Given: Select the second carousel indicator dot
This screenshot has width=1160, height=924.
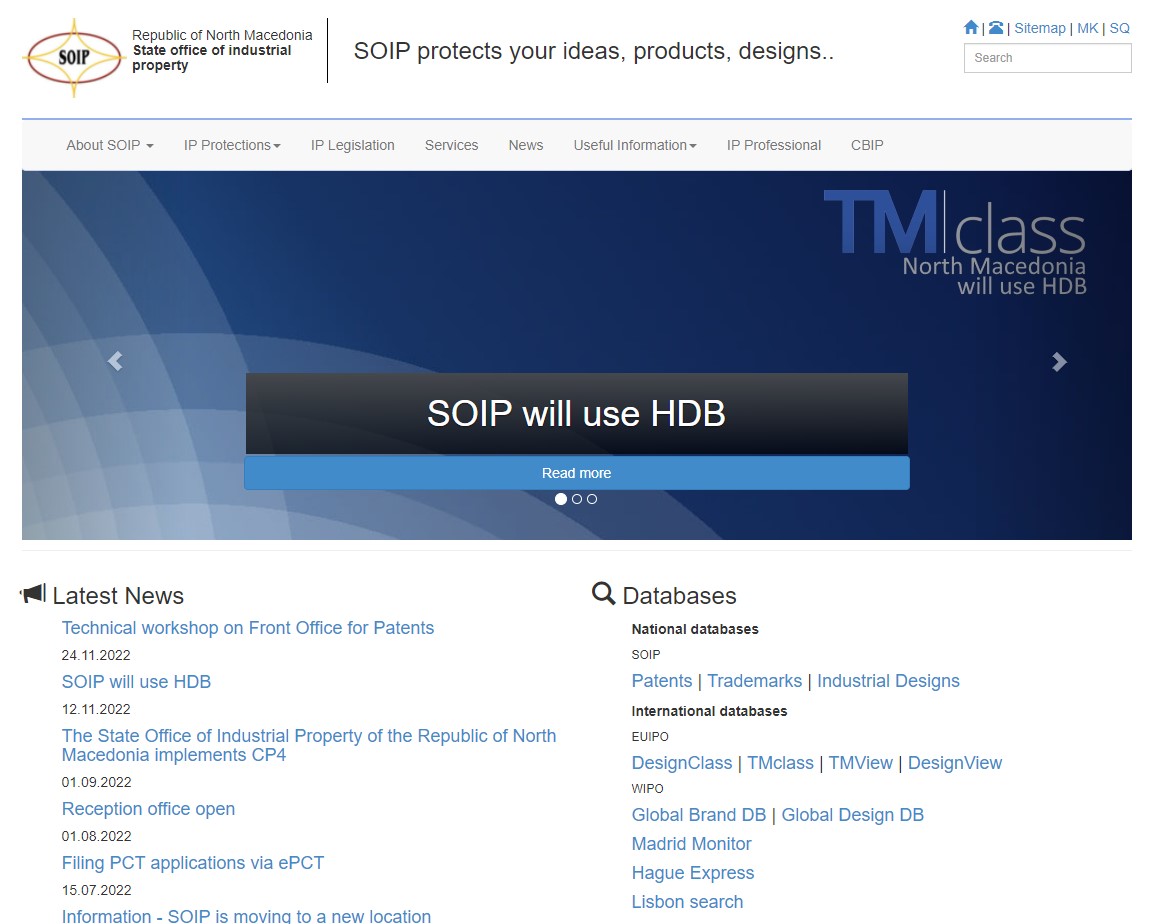Looking at the screenshot, I should tap(577, 499).
